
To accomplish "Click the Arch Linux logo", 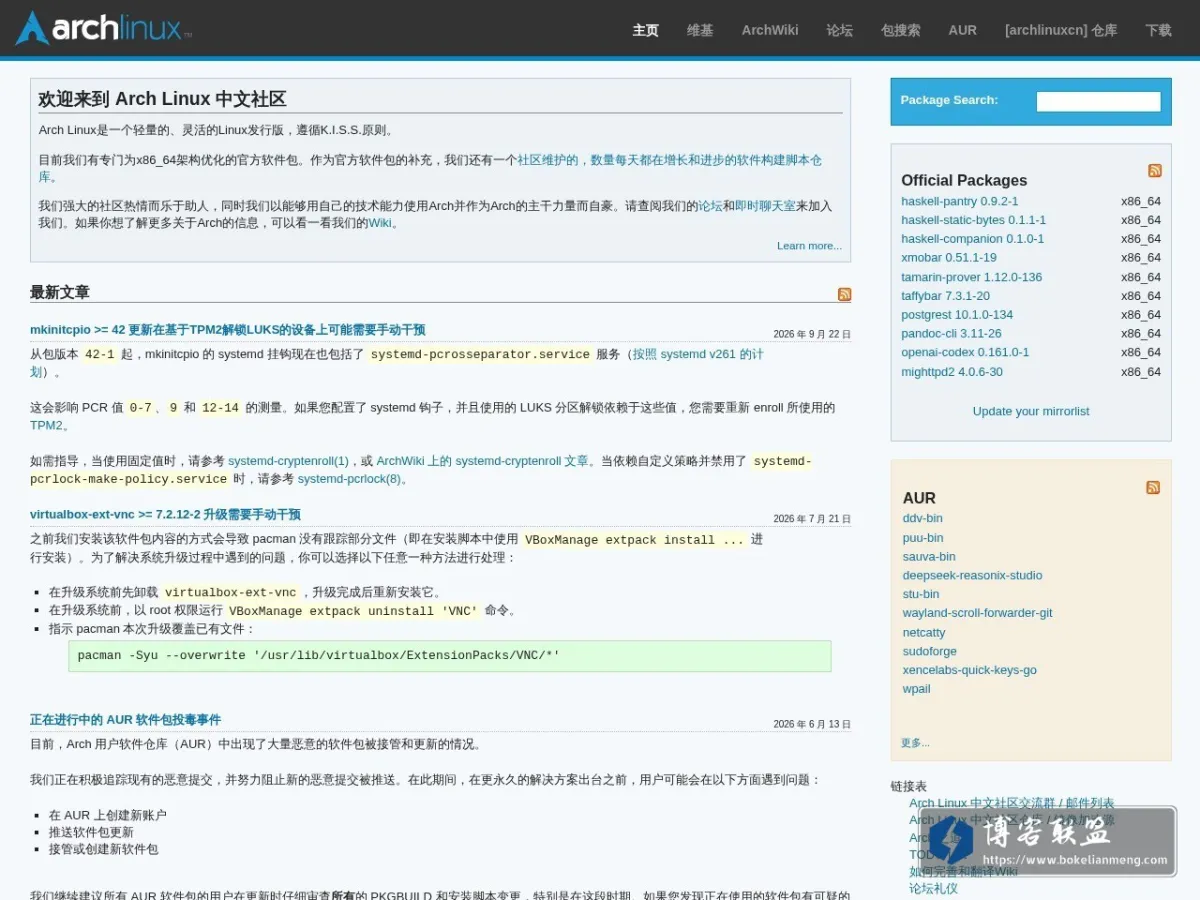I will (103, 28).
